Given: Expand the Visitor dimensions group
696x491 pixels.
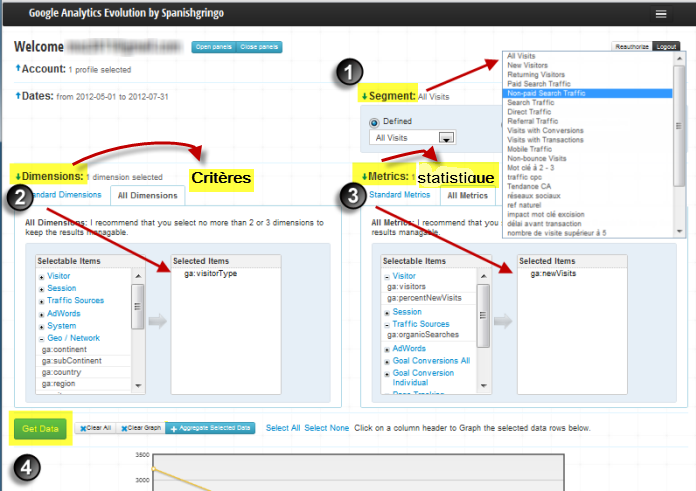Looking at the screenshot, I should (41, 277).
